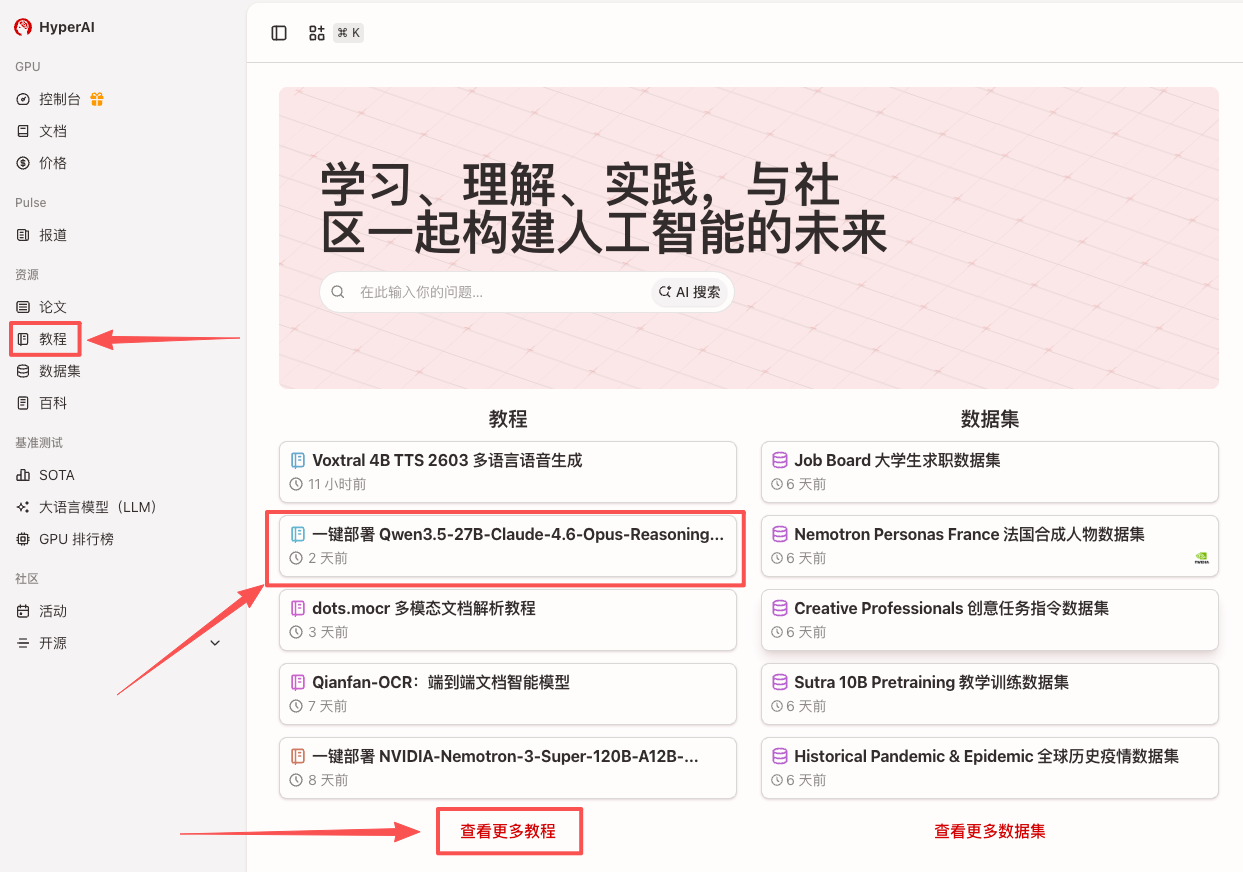Screen dimensions: 1243x872
Task: Click the HyperAI logo icon
Action: 23,27
